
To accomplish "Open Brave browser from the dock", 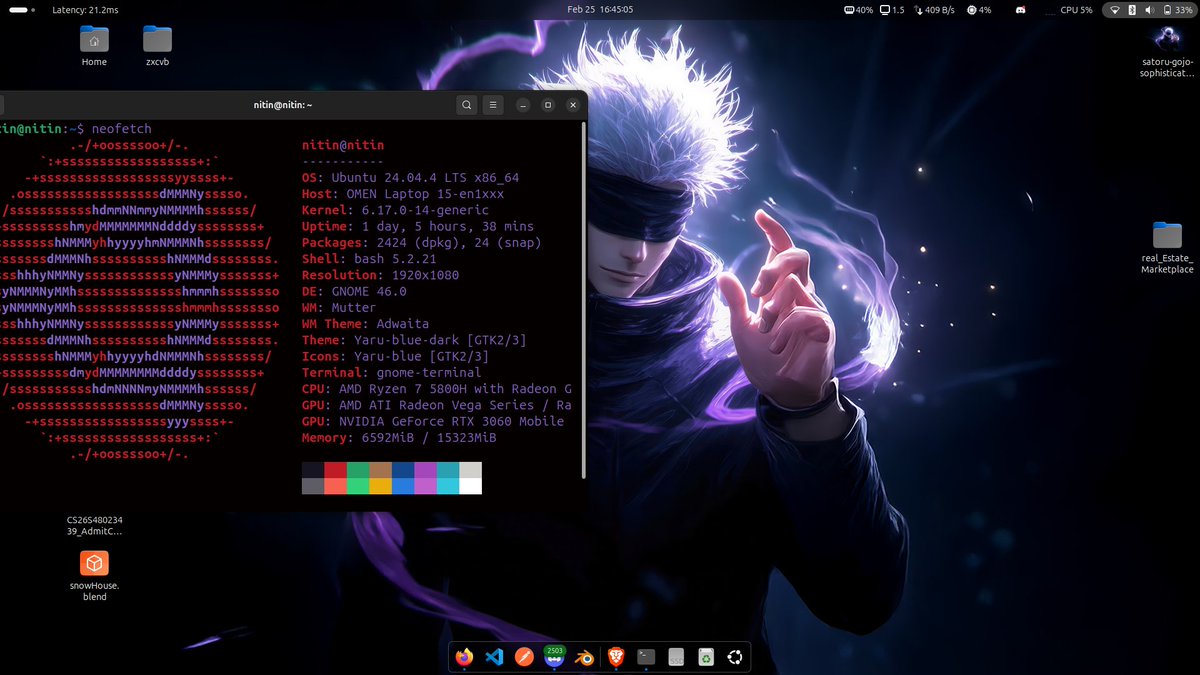I will click(616, 657).
